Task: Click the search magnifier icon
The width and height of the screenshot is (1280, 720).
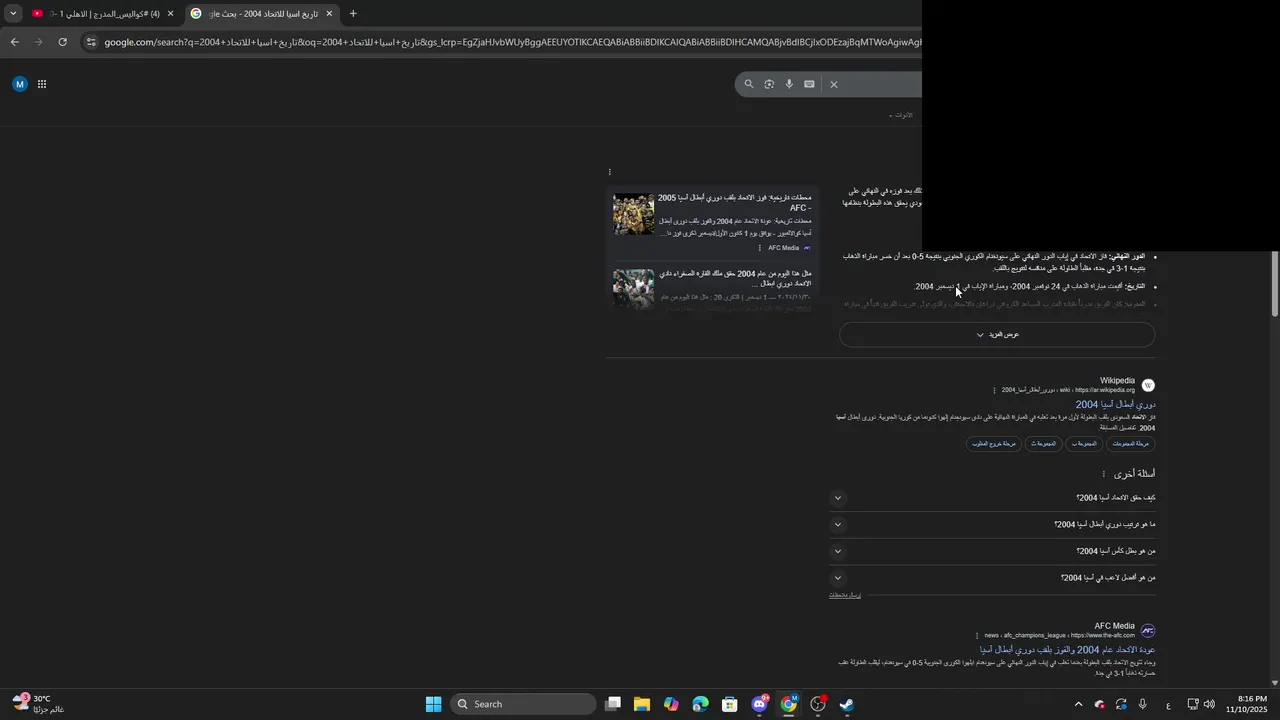Action: [748, 84]
